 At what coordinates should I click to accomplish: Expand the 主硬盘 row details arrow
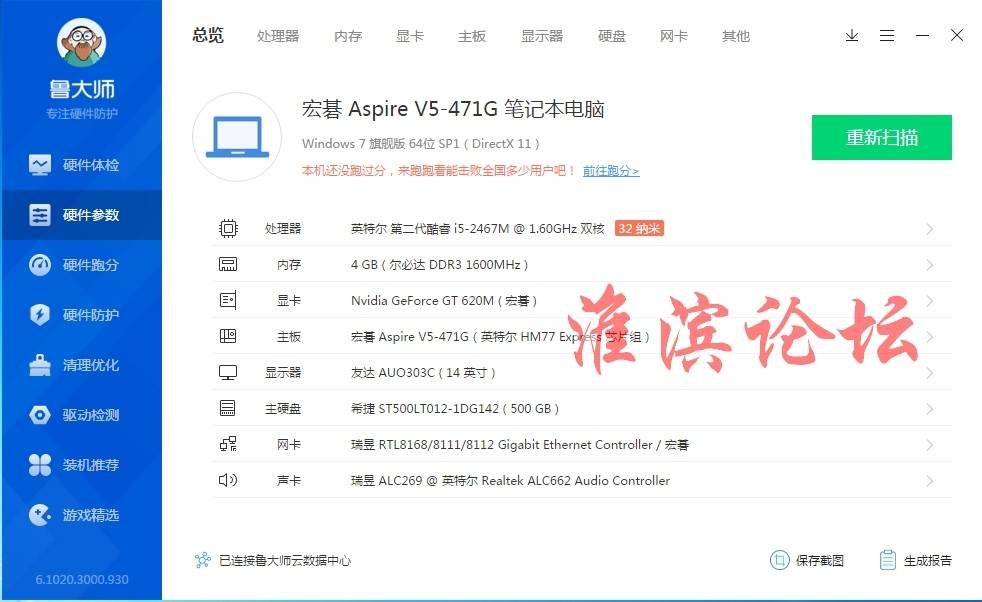pos(930,409)
